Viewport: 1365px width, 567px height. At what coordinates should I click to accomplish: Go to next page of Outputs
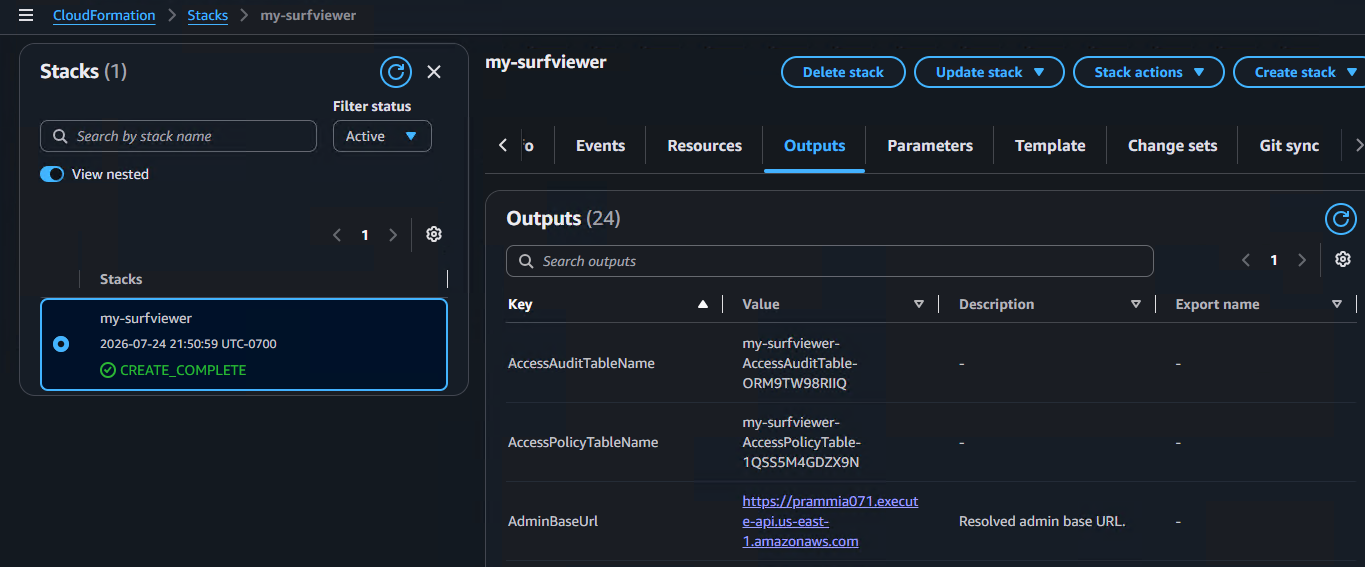[1302, 260]
